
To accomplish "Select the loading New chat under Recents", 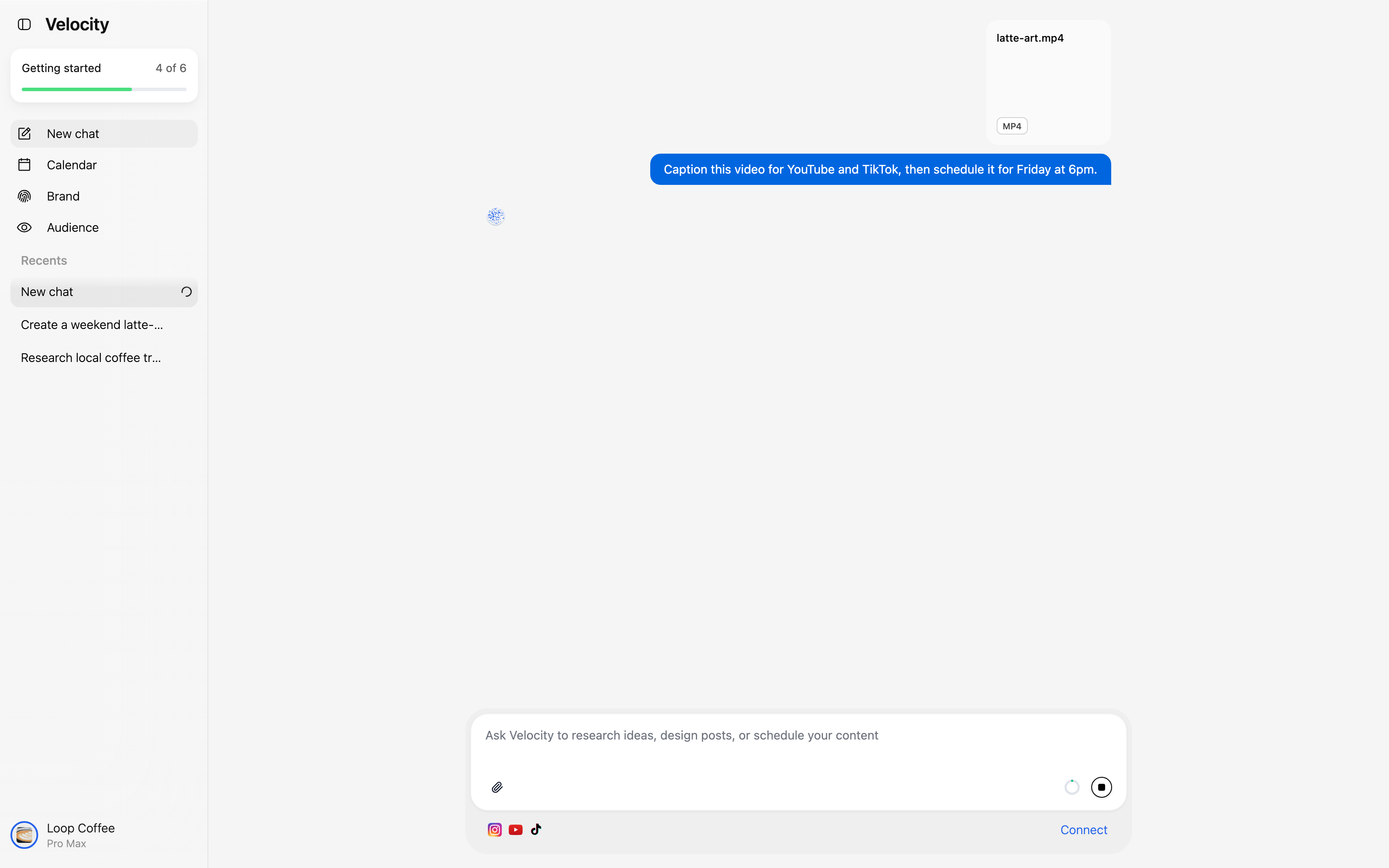I will coord(104,292).
